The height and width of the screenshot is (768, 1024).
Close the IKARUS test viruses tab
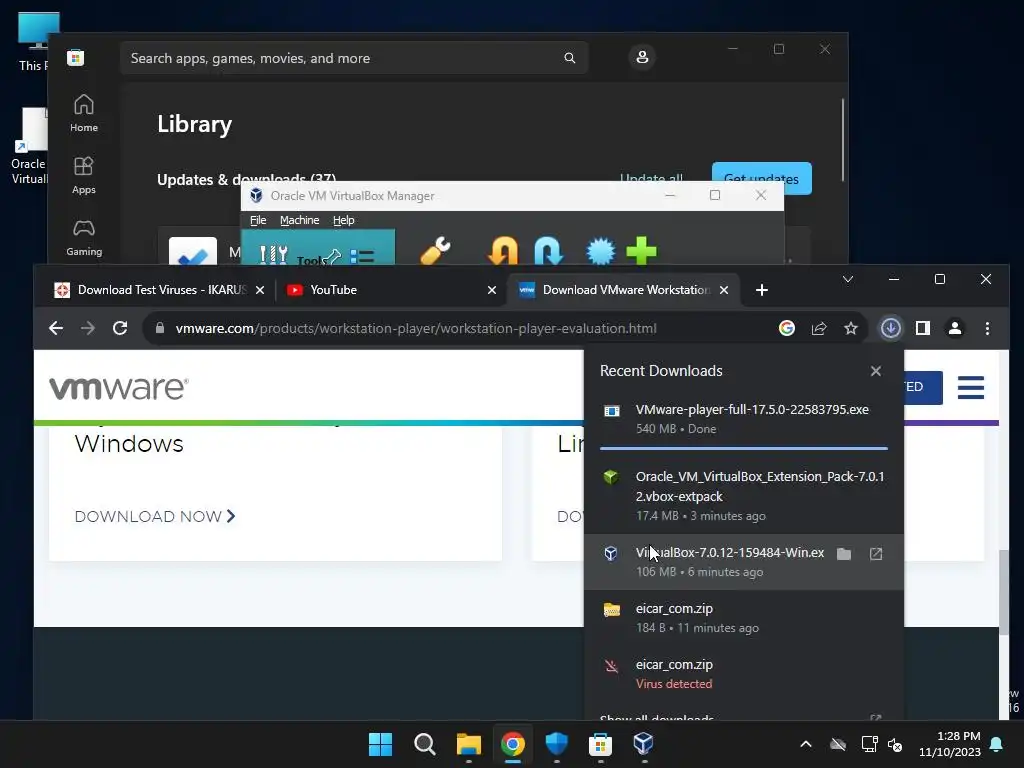click(260, 290)
